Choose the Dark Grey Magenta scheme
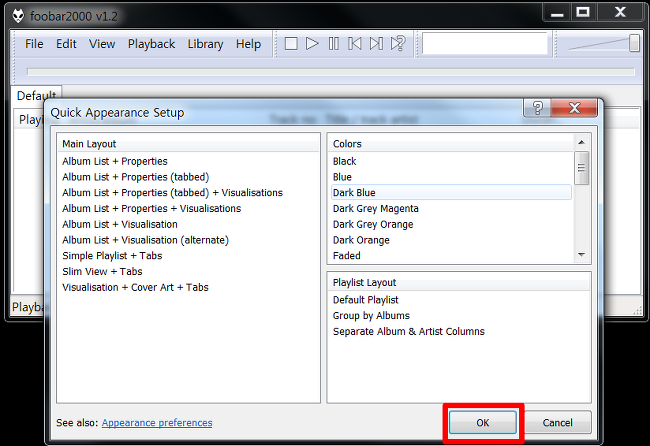Viewport: 650px width, 446px height. click(451, 208)
